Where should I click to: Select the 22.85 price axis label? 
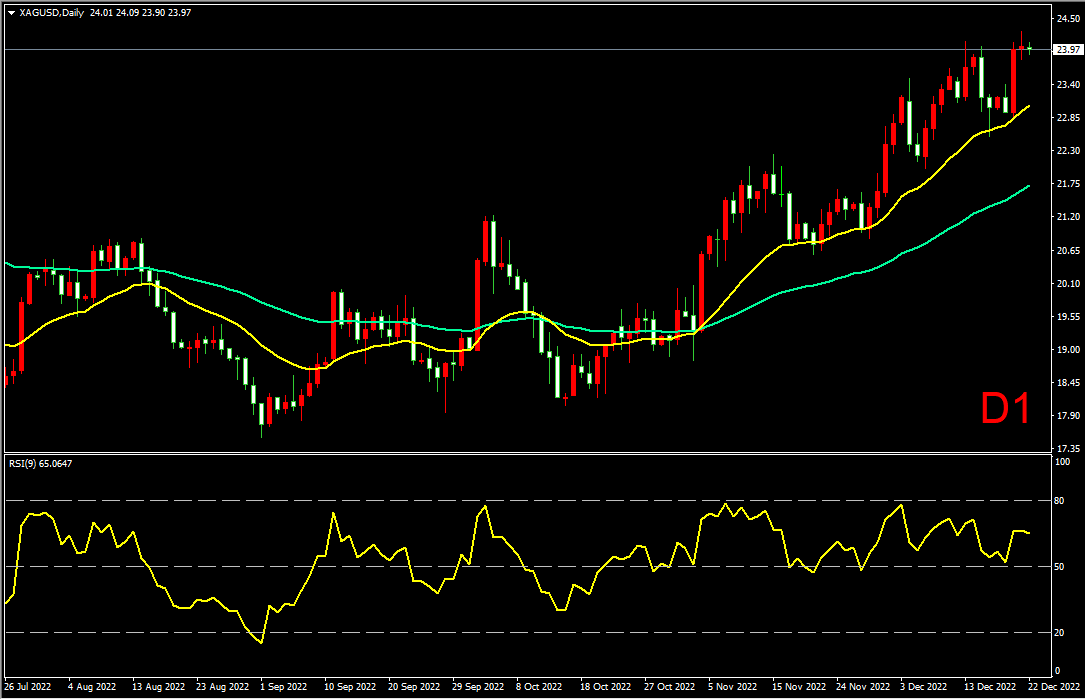[x=1068, y=118]
